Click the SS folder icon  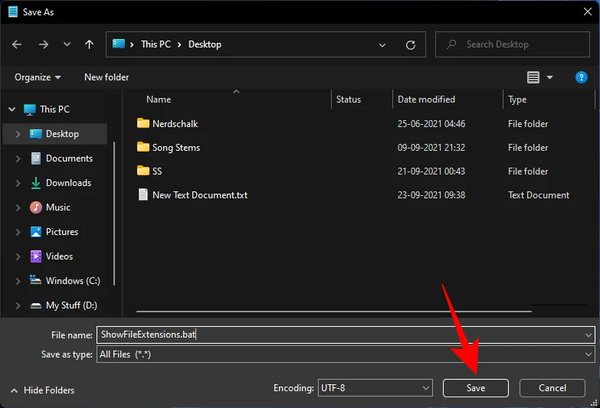(143, 171)
